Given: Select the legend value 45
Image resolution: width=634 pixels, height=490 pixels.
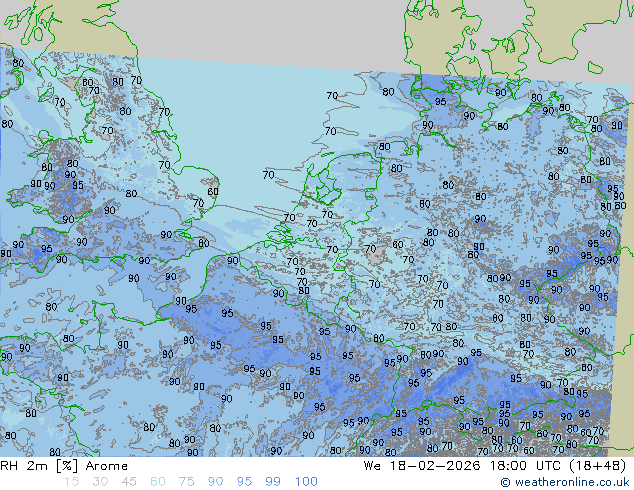Looking at the screenshot, I should click(x=129, y=482).
